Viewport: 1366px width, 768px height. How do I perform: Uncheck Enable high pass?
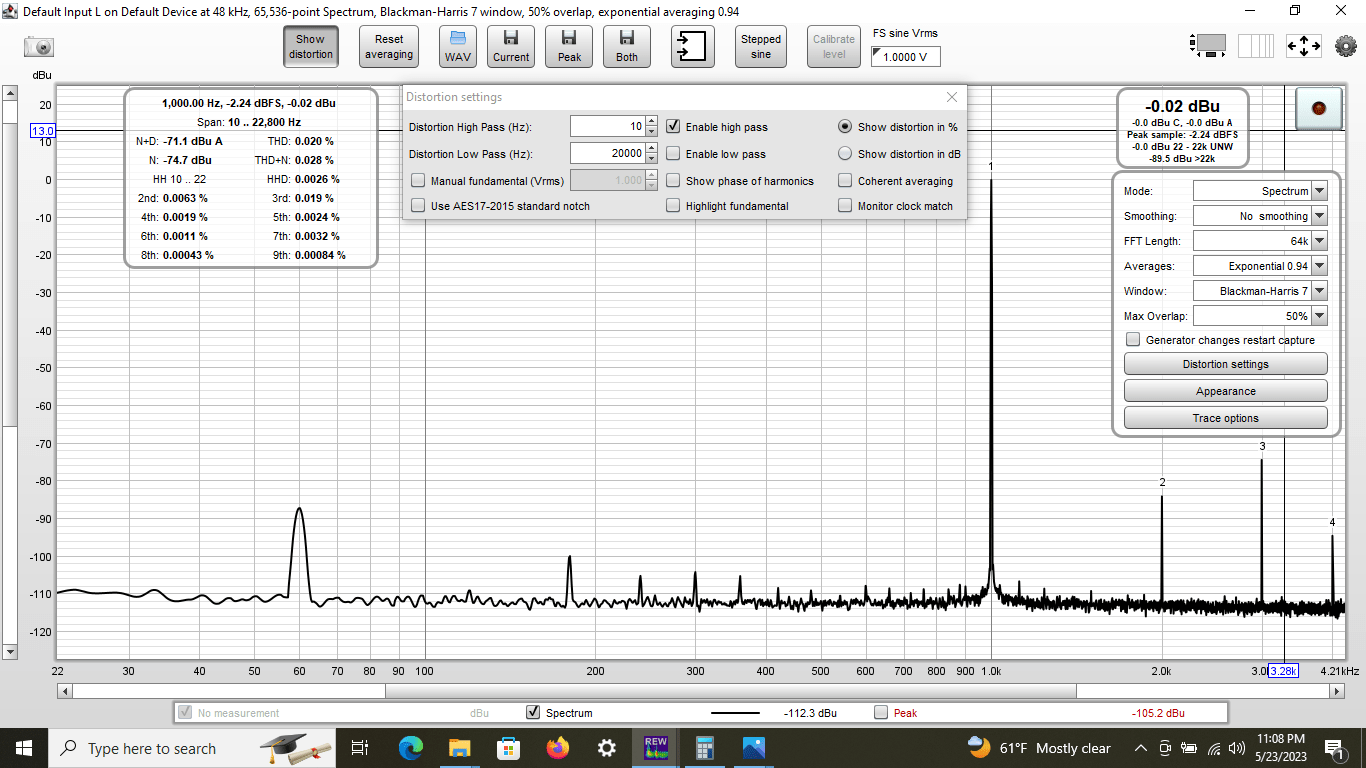[673, 127]
